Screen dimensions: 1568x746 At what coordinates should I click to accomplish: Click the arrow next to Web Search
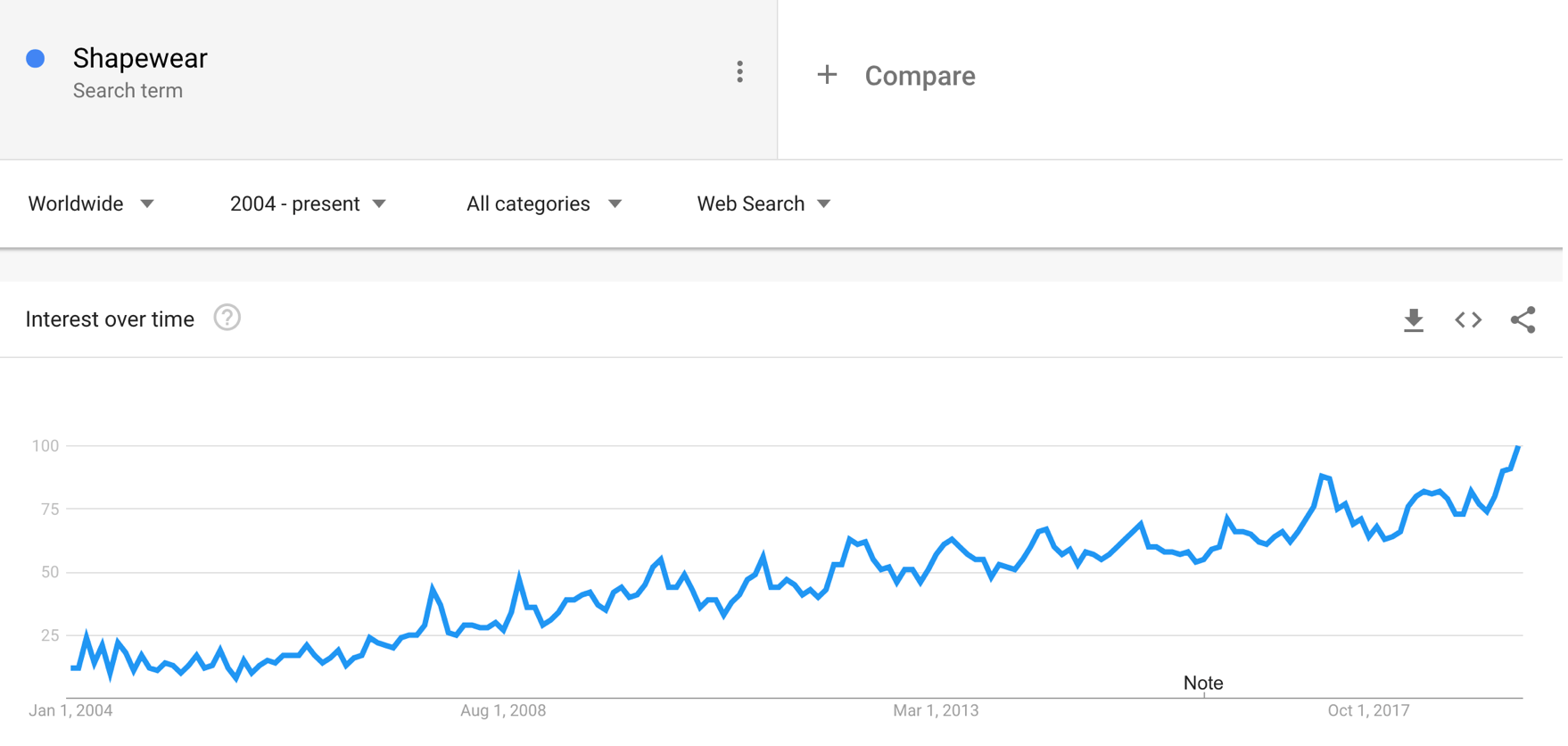(823, 204)
